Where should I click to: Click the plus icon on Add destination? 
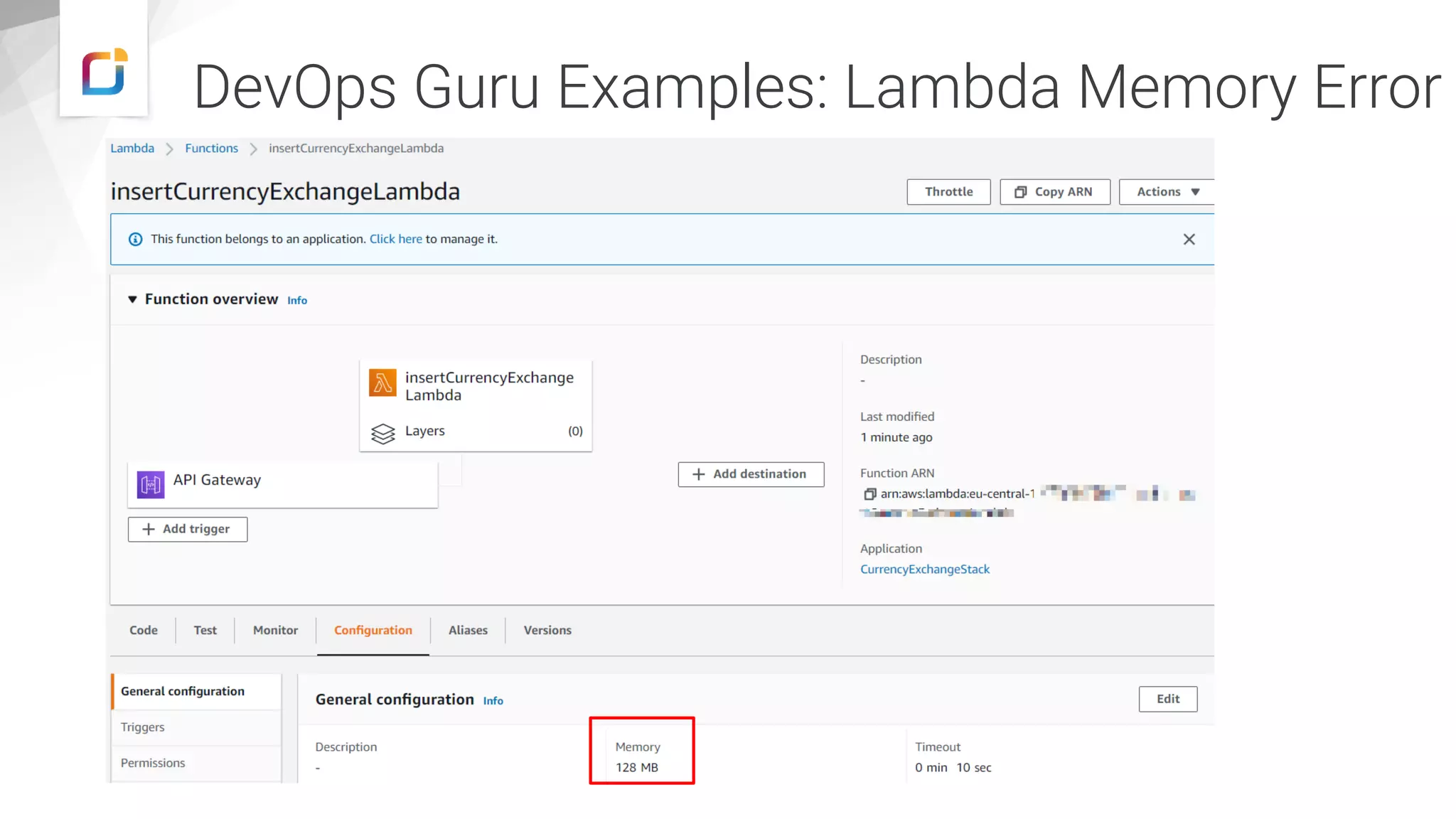coord(699,474)
